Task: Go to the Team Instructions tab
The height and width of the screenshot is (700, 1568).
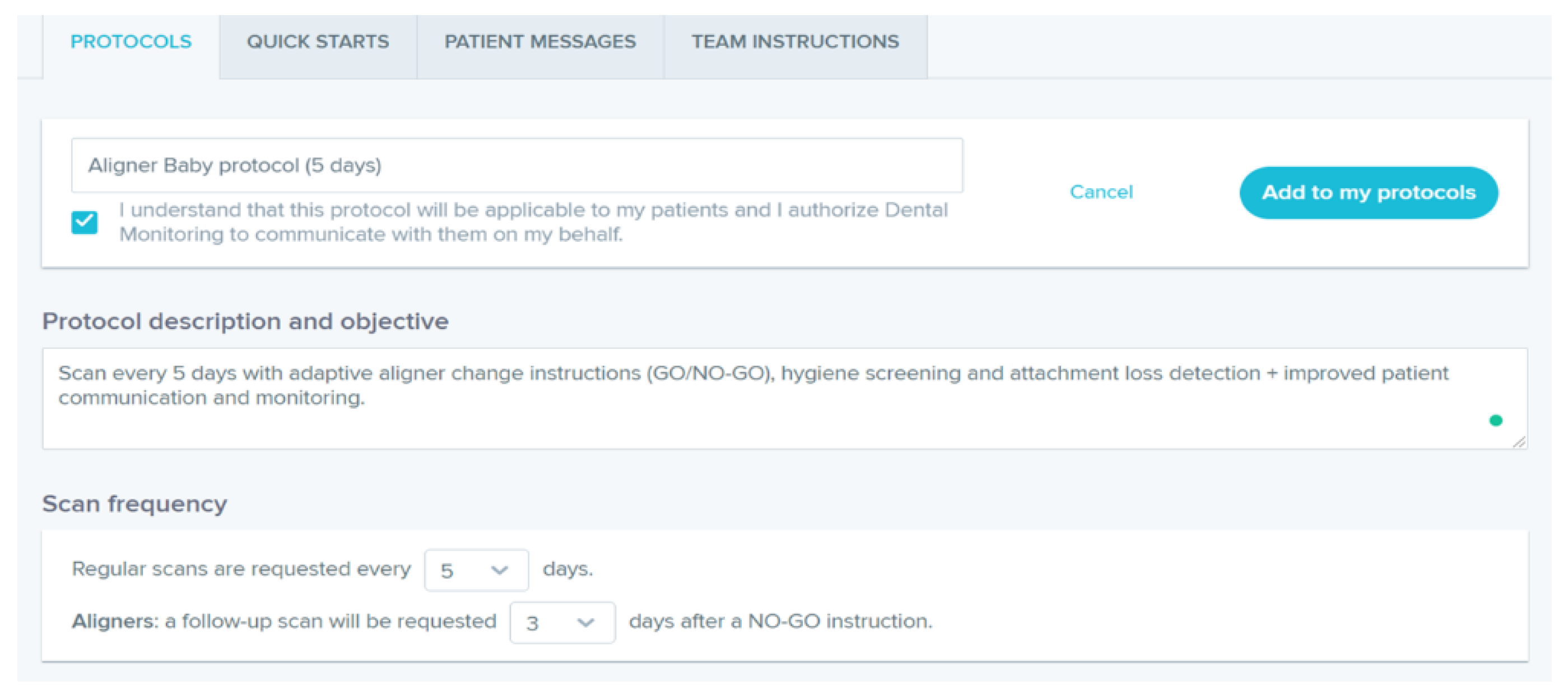Action: [795, 42]
